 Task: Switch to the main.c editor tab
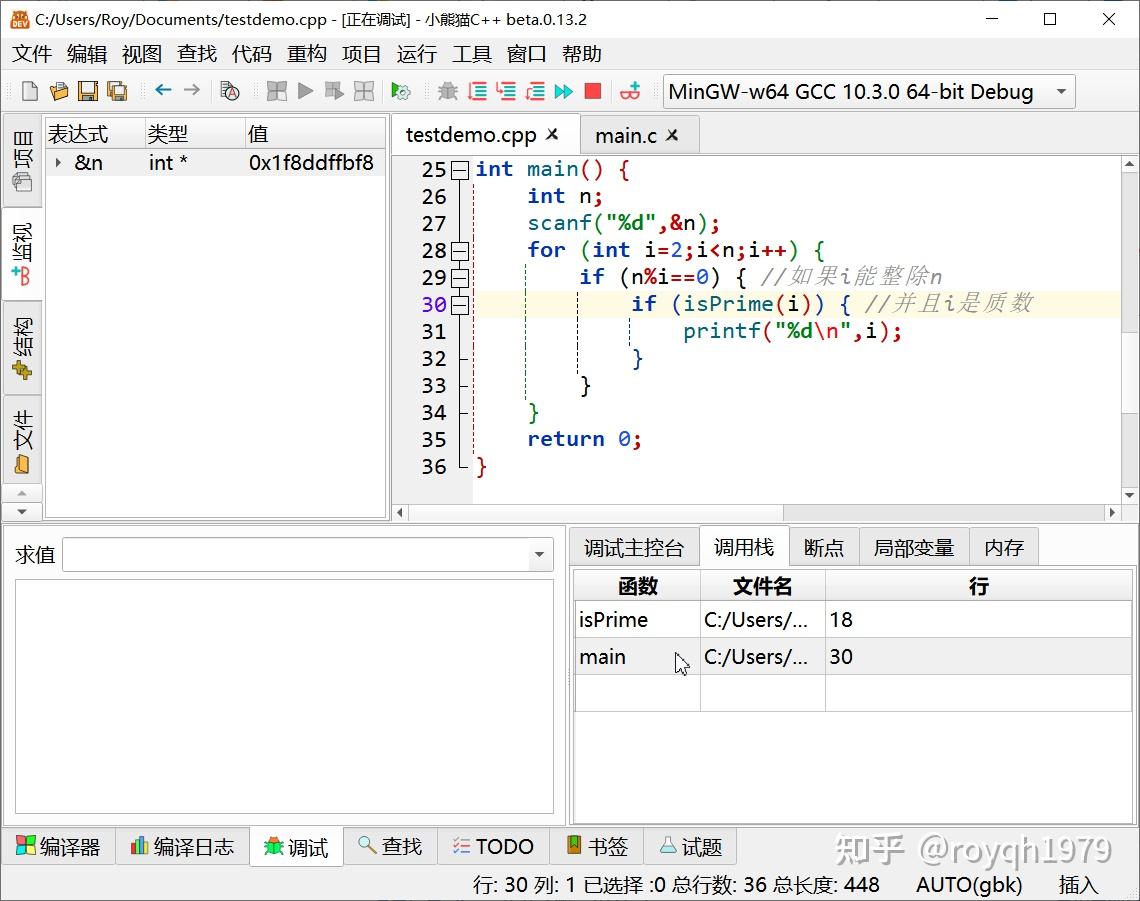(x=625, y=135)
